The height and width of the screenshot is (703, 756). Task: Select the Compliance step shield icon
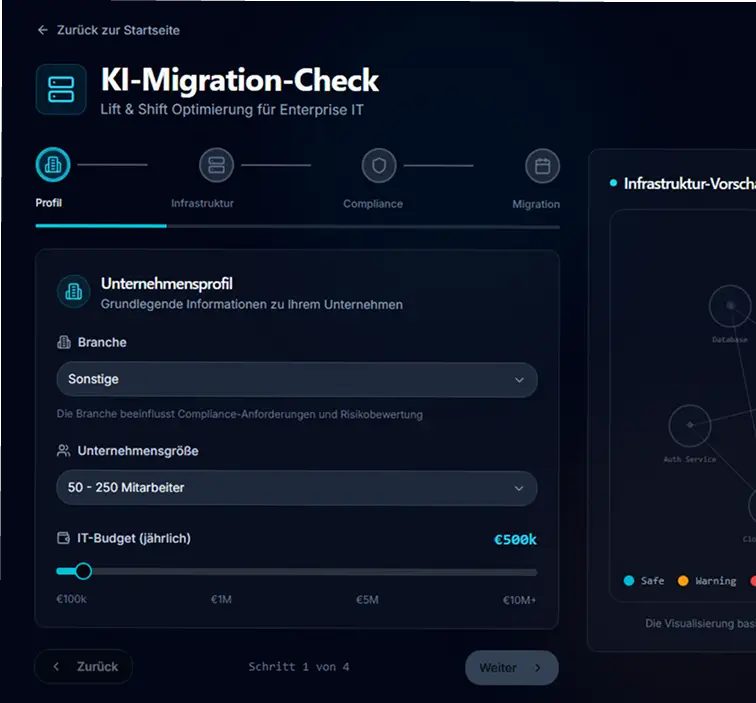click(x=379, y=165)
